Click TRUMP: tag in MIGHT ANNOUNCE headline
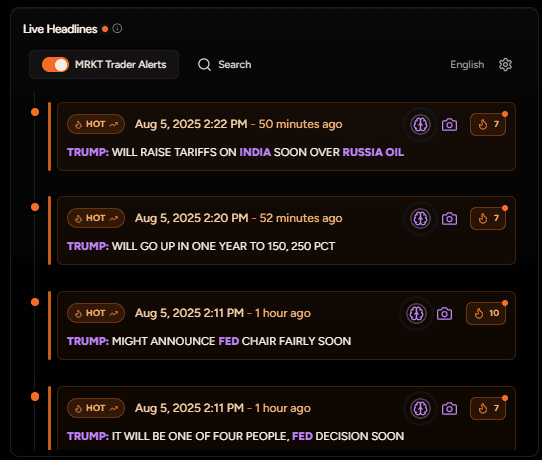Image resolution: width=542 pixels, height=460 pixels. (x=88, y=341)
